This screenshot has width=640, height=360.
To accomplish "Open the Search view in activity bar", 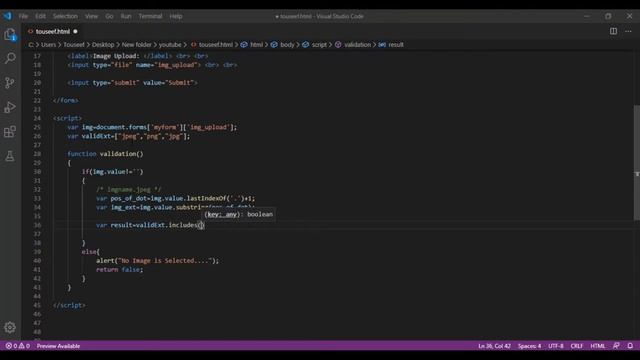I will click(10, 58).
